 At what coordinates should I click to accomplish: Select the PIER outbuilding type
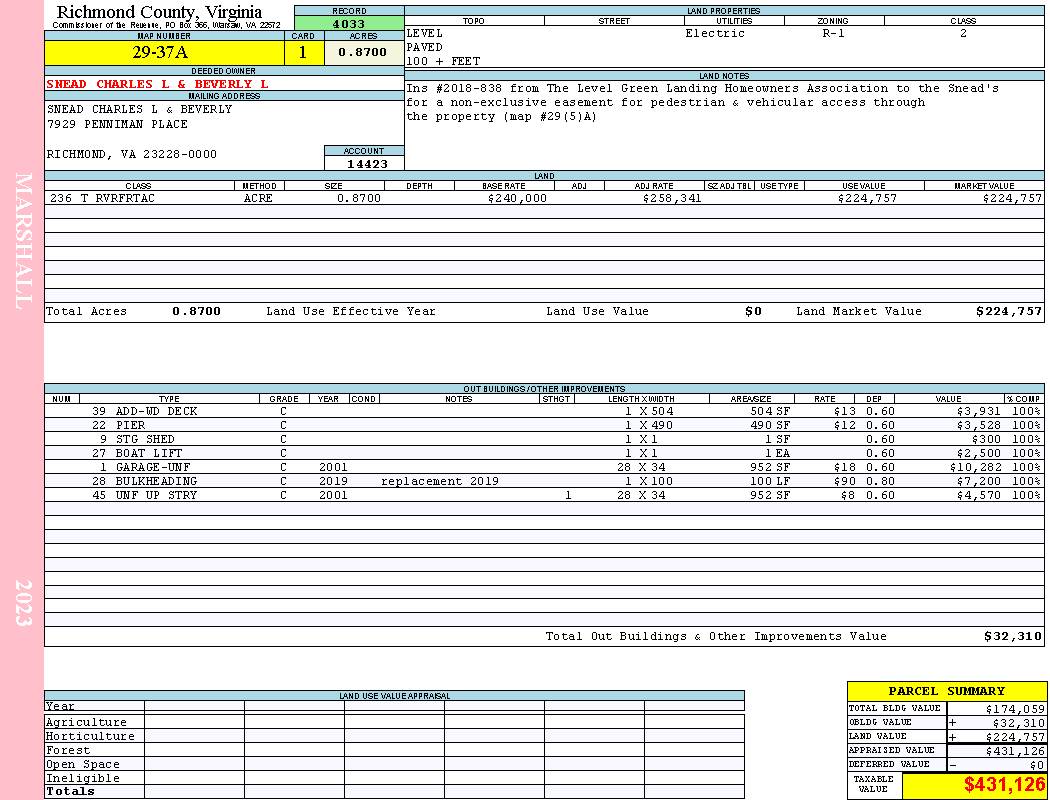point(131,426)
